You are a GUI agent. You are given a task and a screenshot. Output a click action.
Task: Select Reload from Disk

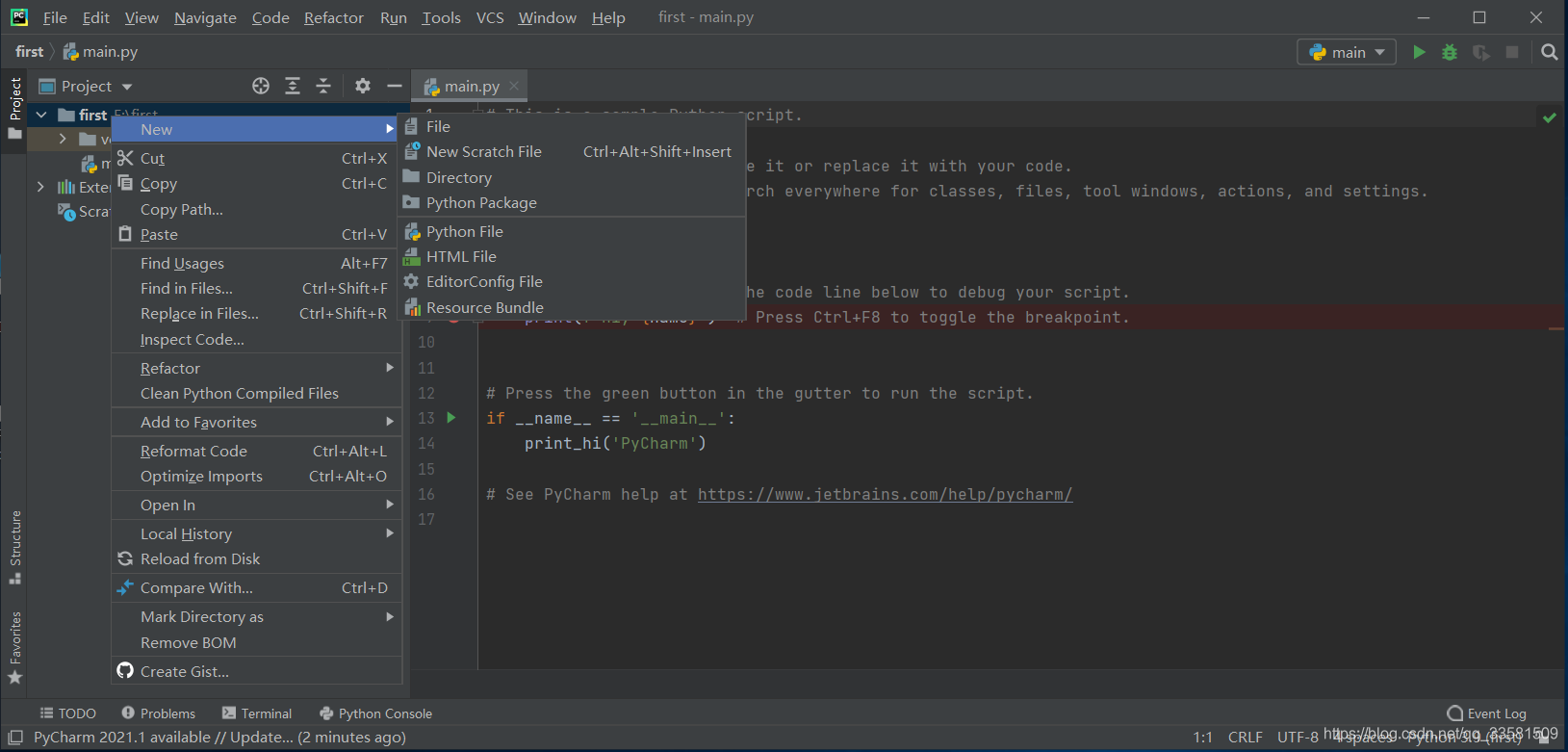pos(256,558)
